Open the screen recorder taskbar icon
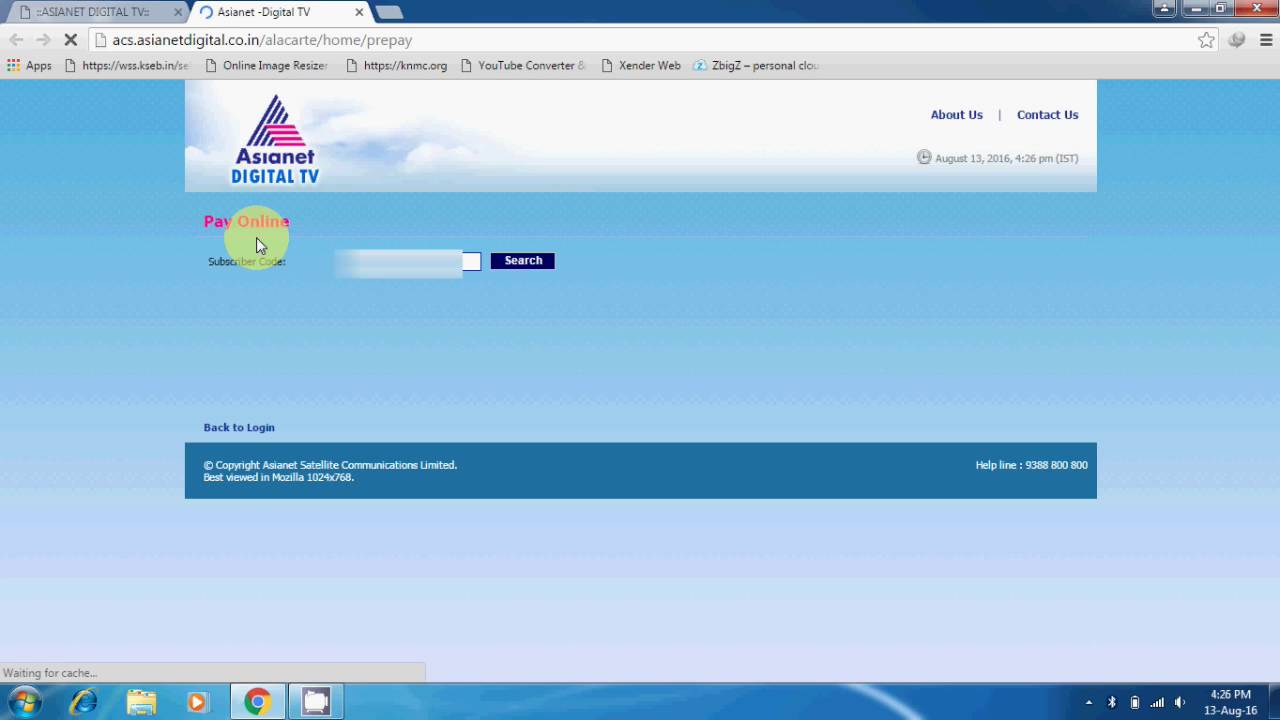The image size is (1280, 720). point(316,702)
